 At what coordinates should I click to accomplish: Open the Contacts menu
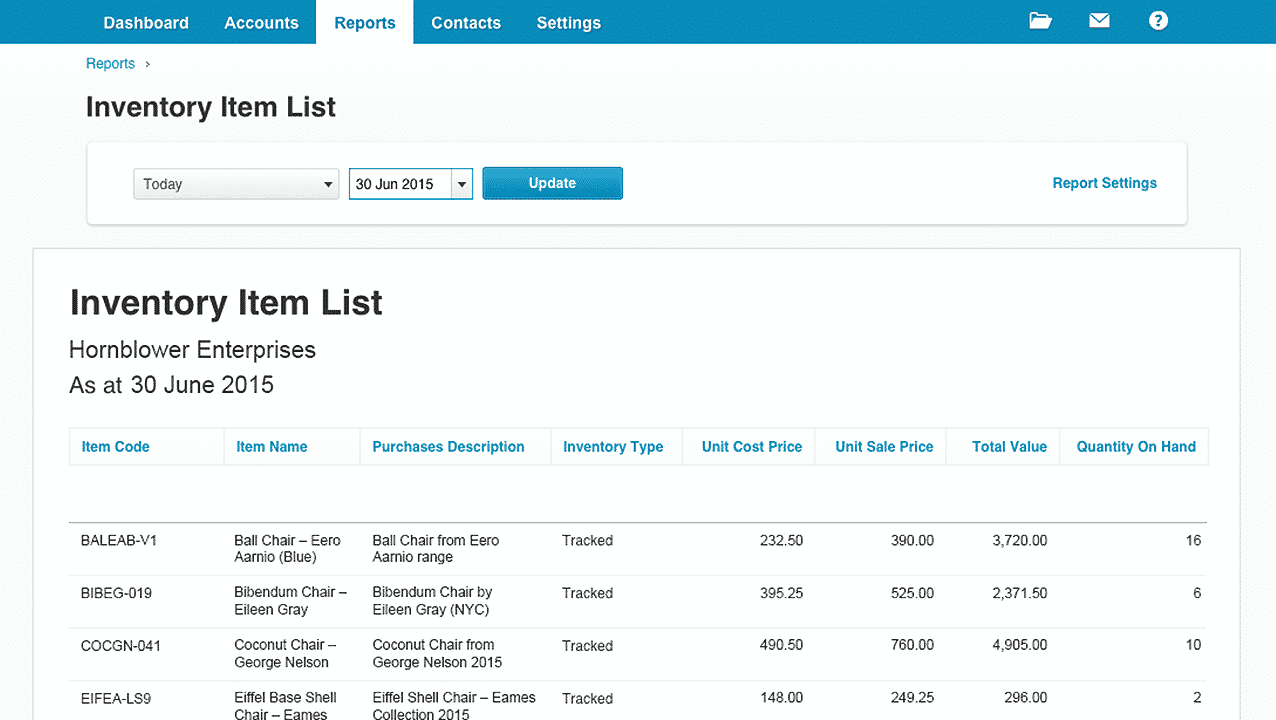tap(466, 23)
